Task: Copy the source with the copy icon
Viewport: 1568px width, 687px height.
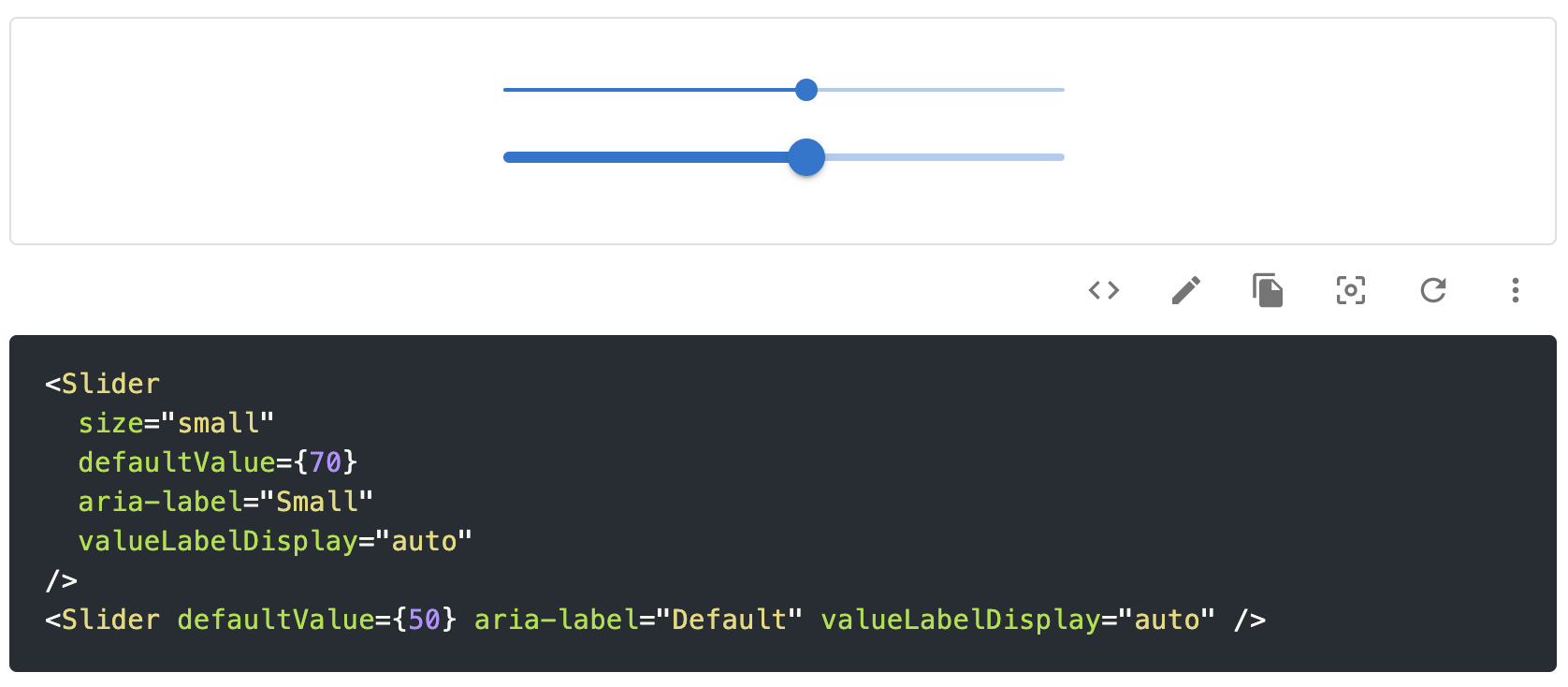Action: (x=1268, y=290)
